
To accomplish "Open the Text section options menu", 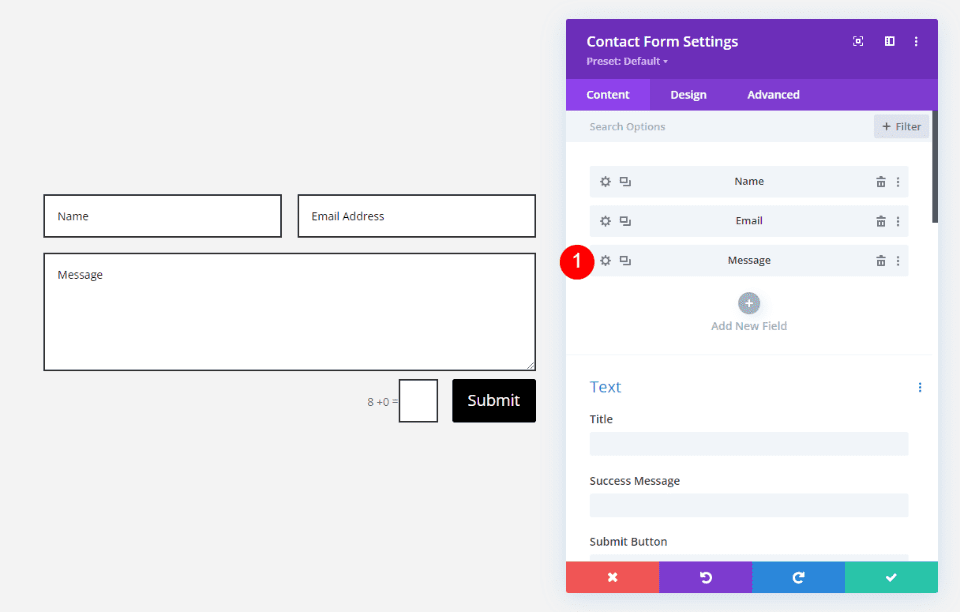I will click(920, 387).
